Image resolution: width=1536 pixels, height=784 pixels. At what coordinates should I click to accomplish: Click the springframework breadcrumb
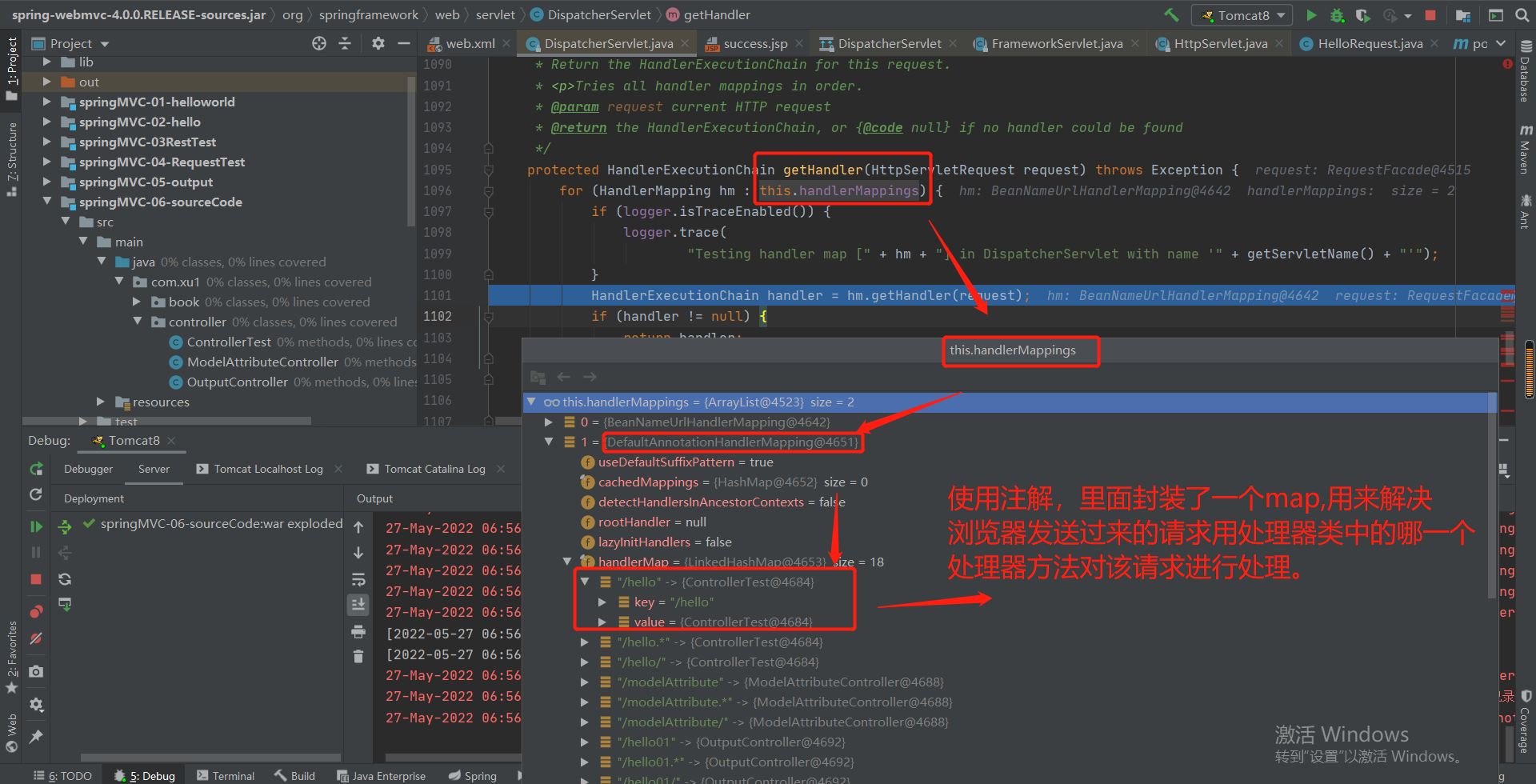[x=368, y=14]
